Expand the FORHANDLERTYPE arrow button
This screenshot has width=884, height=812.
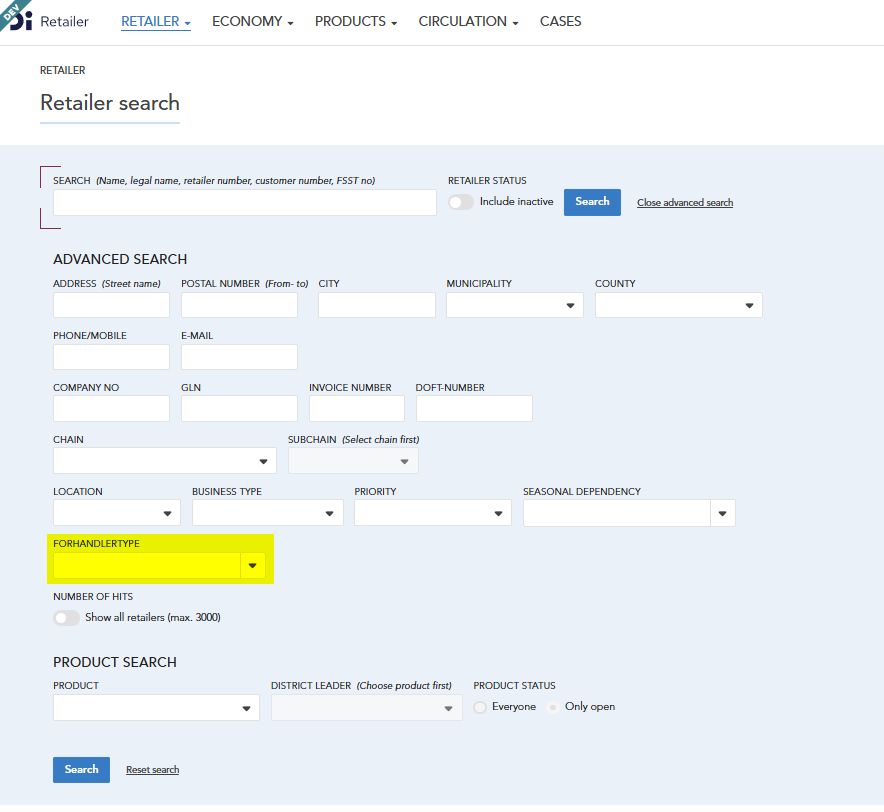click(x=253, y=565)
